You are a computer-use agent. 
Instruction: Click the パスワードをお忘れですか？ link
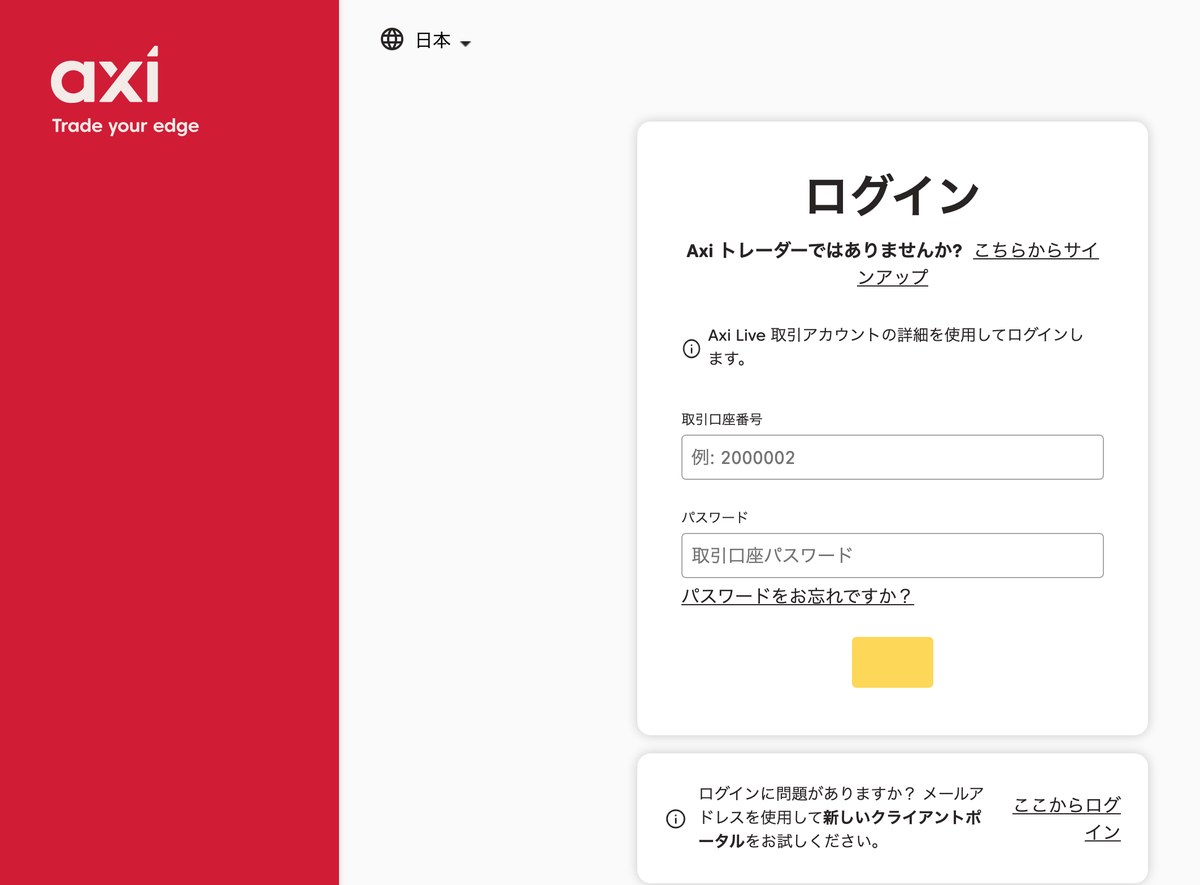tap(797, 596)
